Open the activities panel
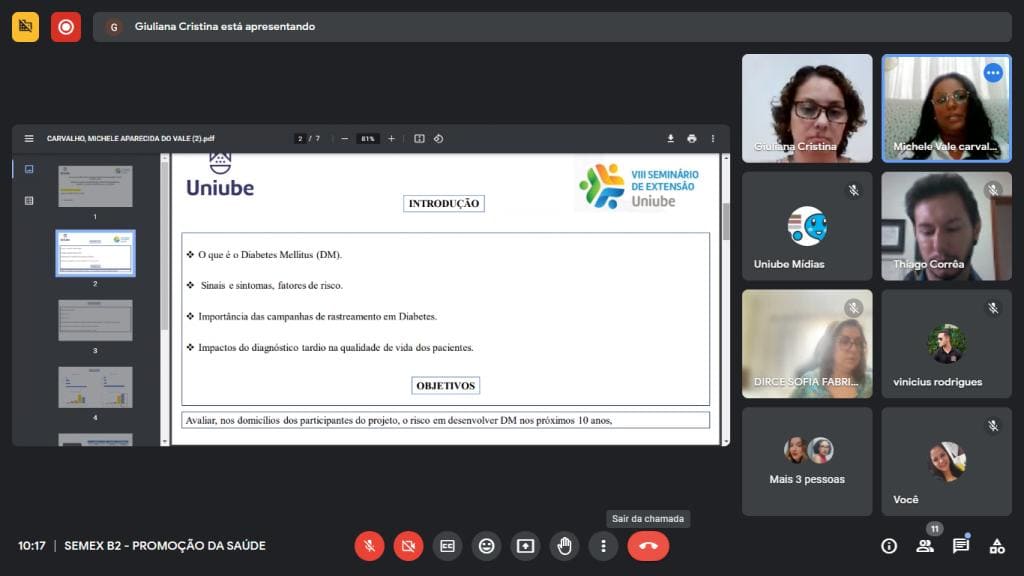This screenshot has height=576, width=1024. [x=997, y=546]
